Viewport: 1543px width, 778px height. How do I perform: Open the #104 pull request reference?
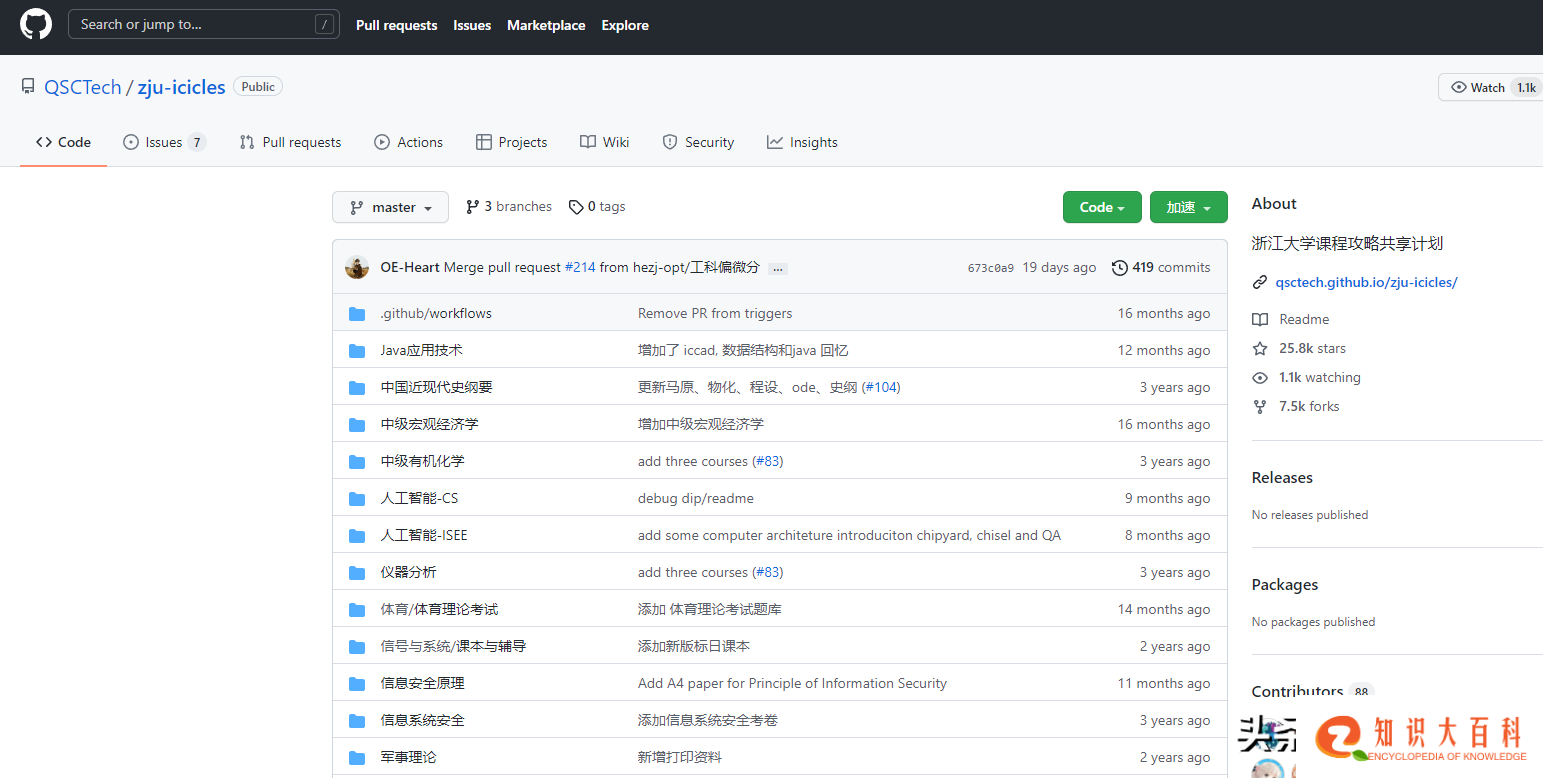(x=881, y=387)
